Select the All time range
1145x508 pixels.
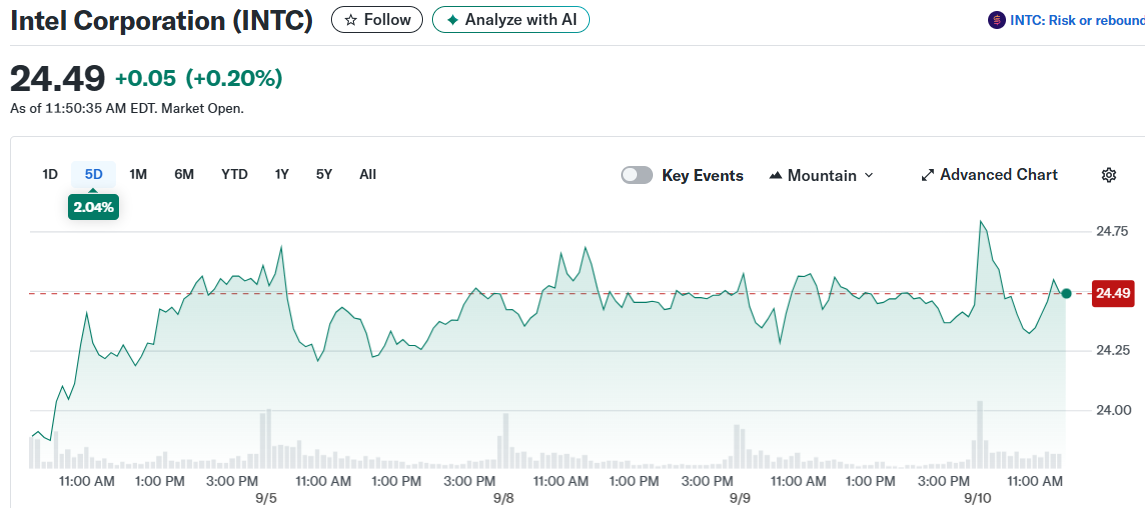pos(368,174)
